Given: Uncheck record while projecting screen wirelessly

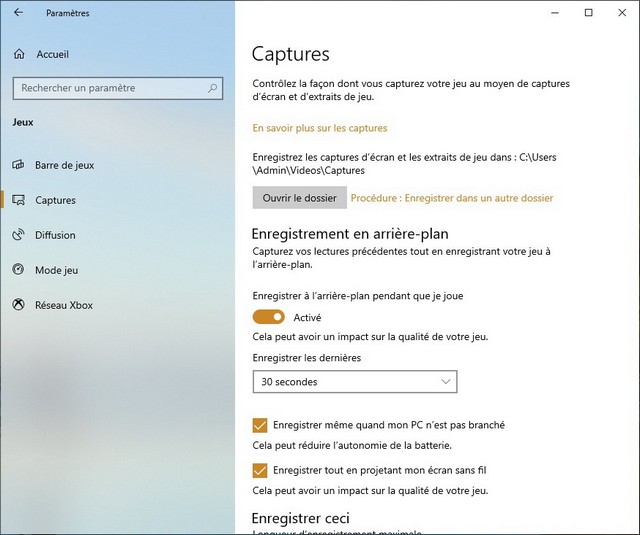Looking at the screenshot, I should point(260,470).
